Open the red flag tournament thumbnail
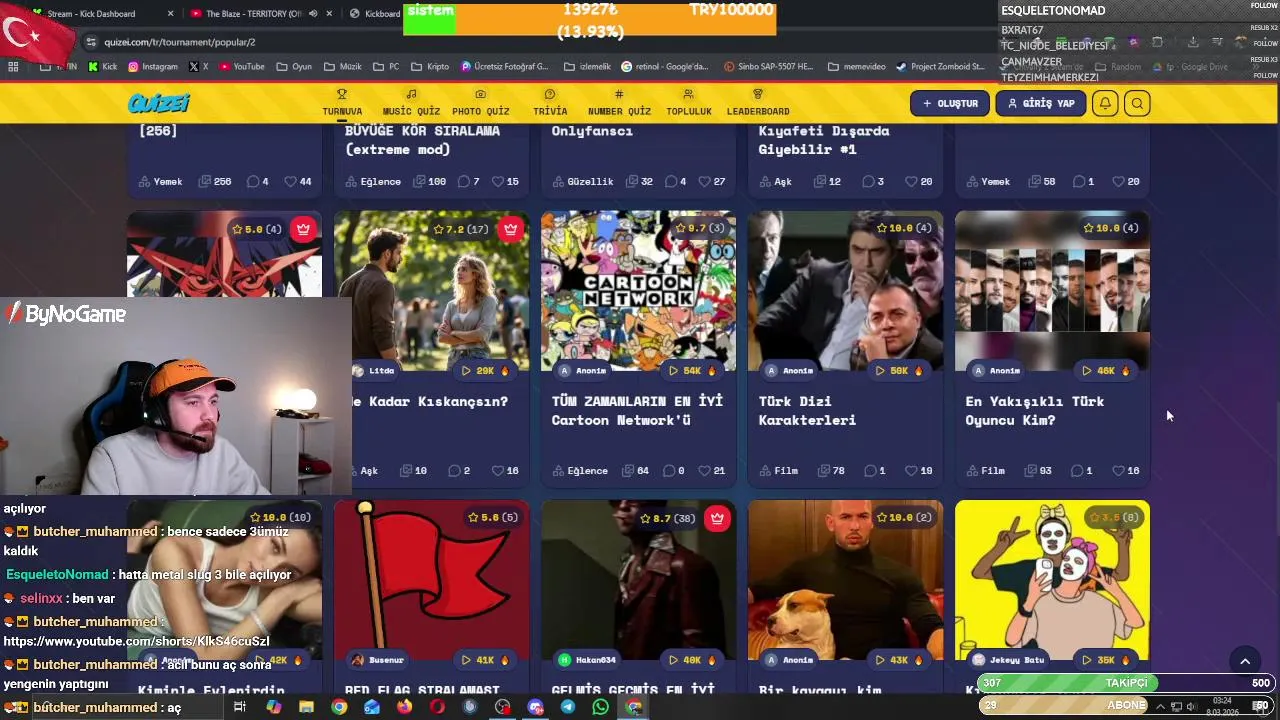 pos(431,580)
